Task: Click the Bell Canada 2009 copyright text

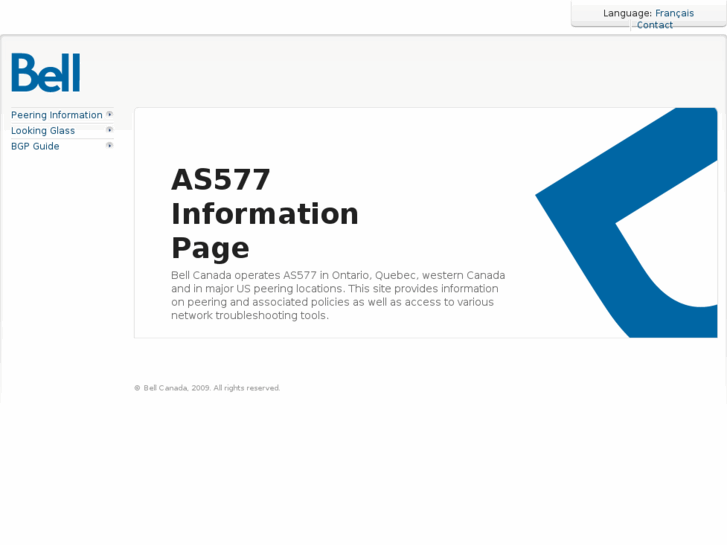Action: point(207,388)
